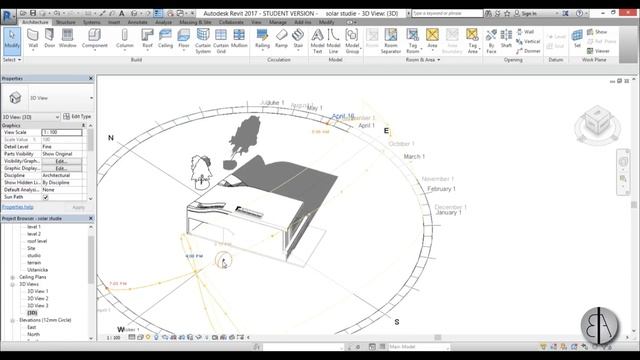Click the Save icon in quick access toolbar

(x=33, y=13)
